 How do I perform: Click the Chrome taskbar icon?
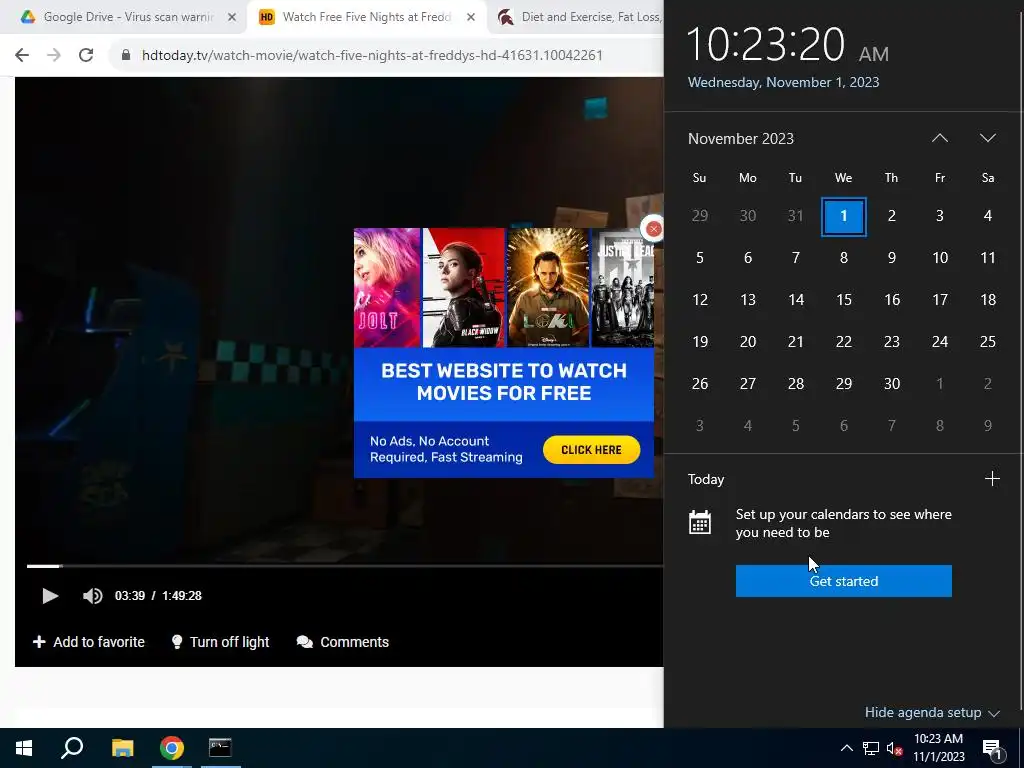click(172, 748)
